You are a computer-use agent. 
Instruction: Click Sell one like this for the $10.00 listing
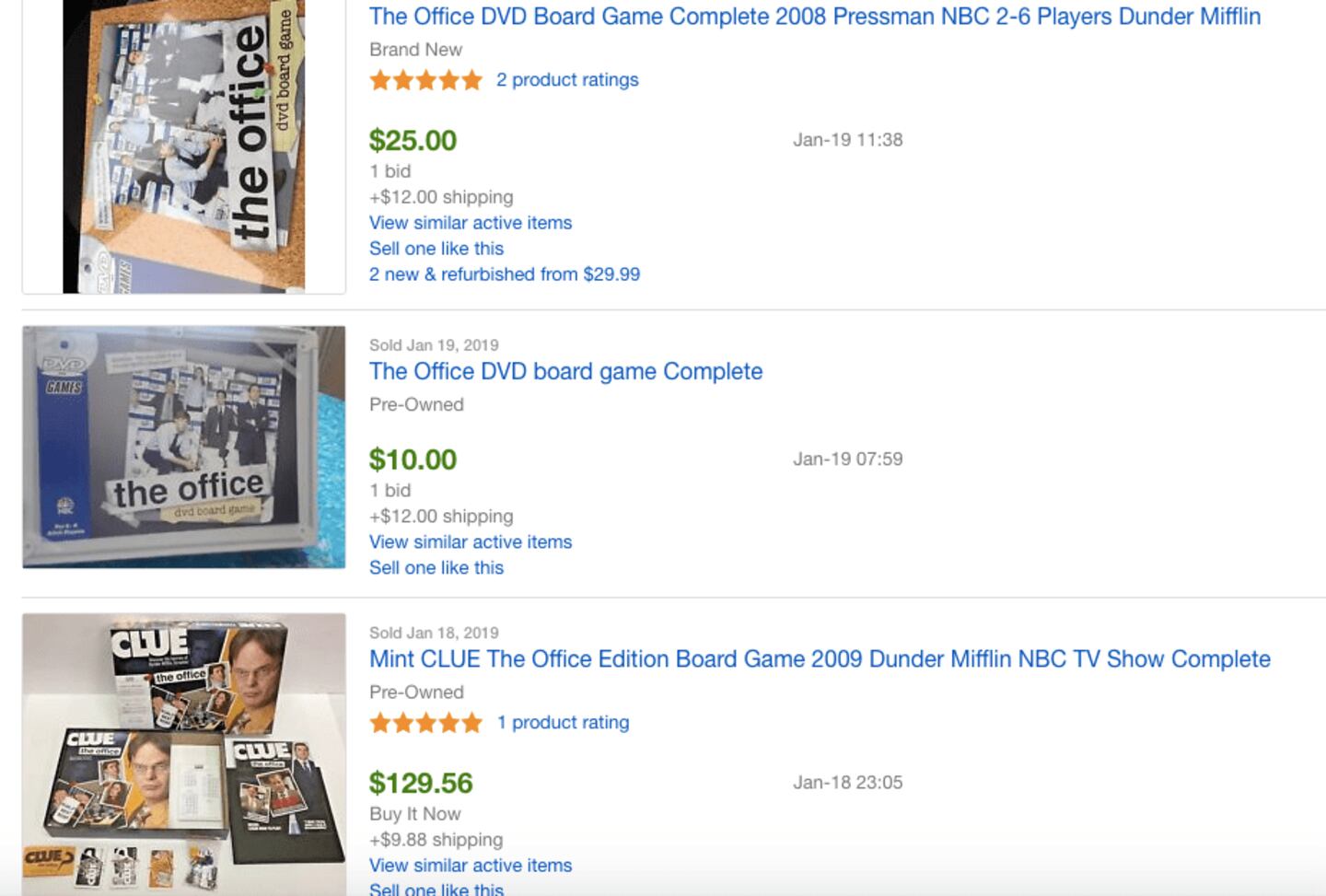[x=436, y=568]
